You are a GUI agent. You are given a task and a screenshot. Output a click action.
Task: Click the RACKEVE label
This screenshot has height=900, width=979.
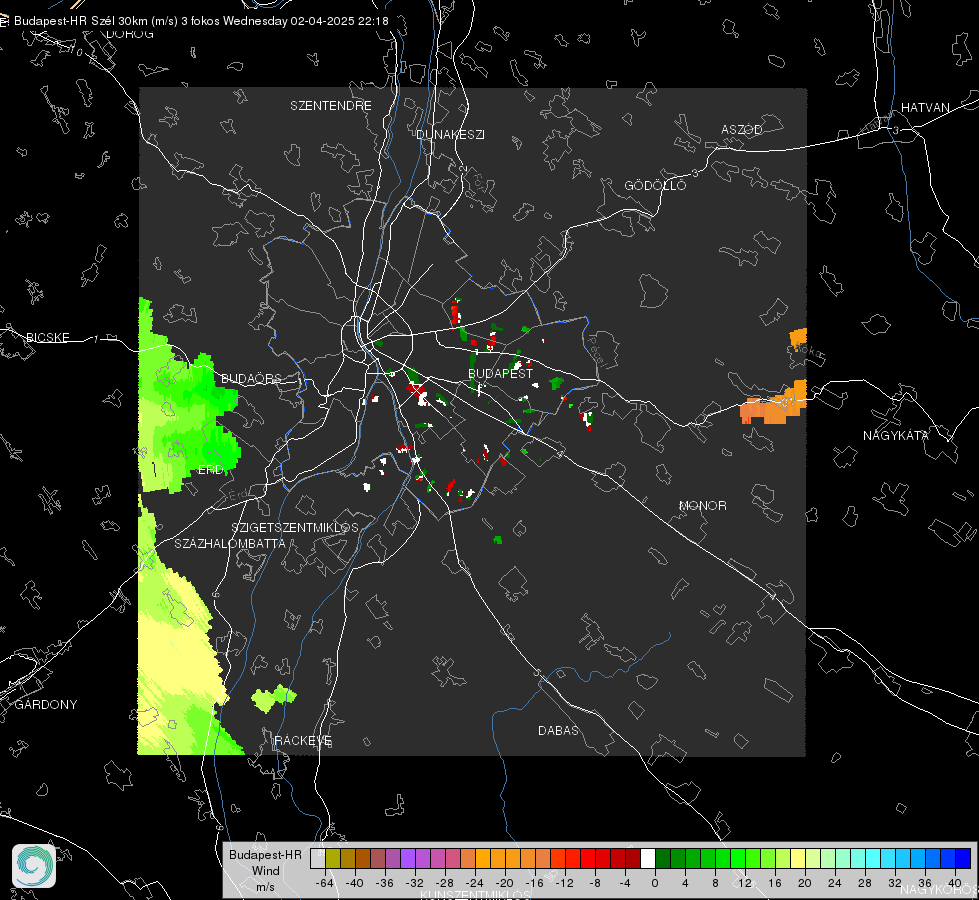tap(303, 741)
